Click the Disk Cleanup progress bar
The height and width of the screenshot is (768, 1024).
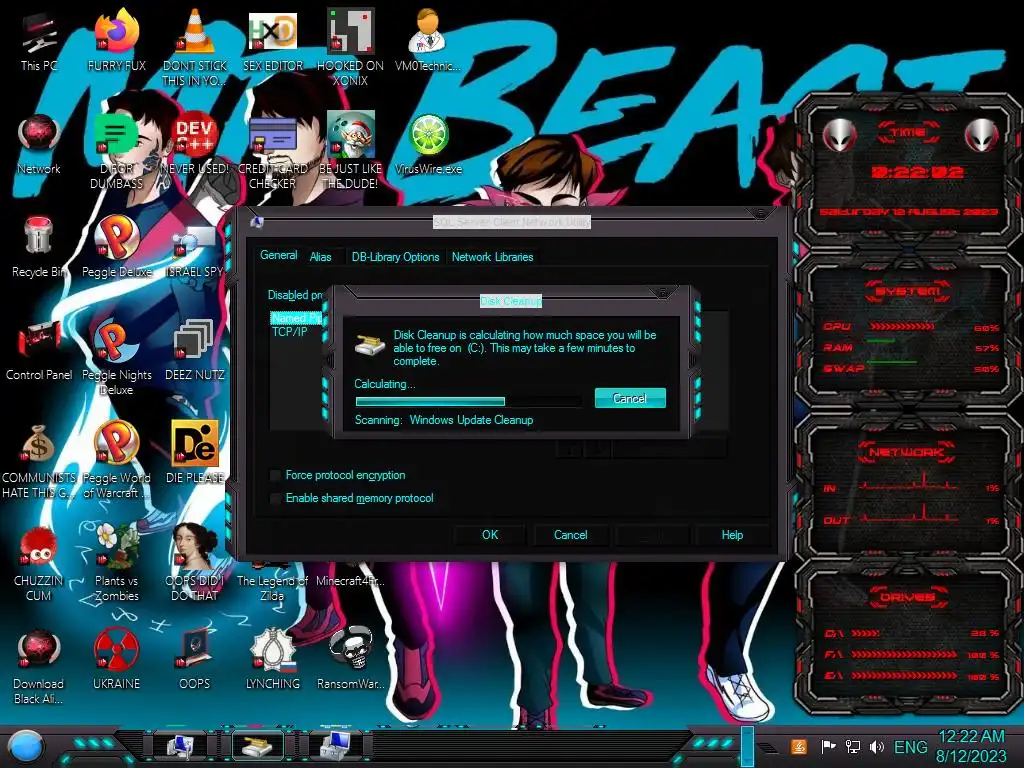468,401
